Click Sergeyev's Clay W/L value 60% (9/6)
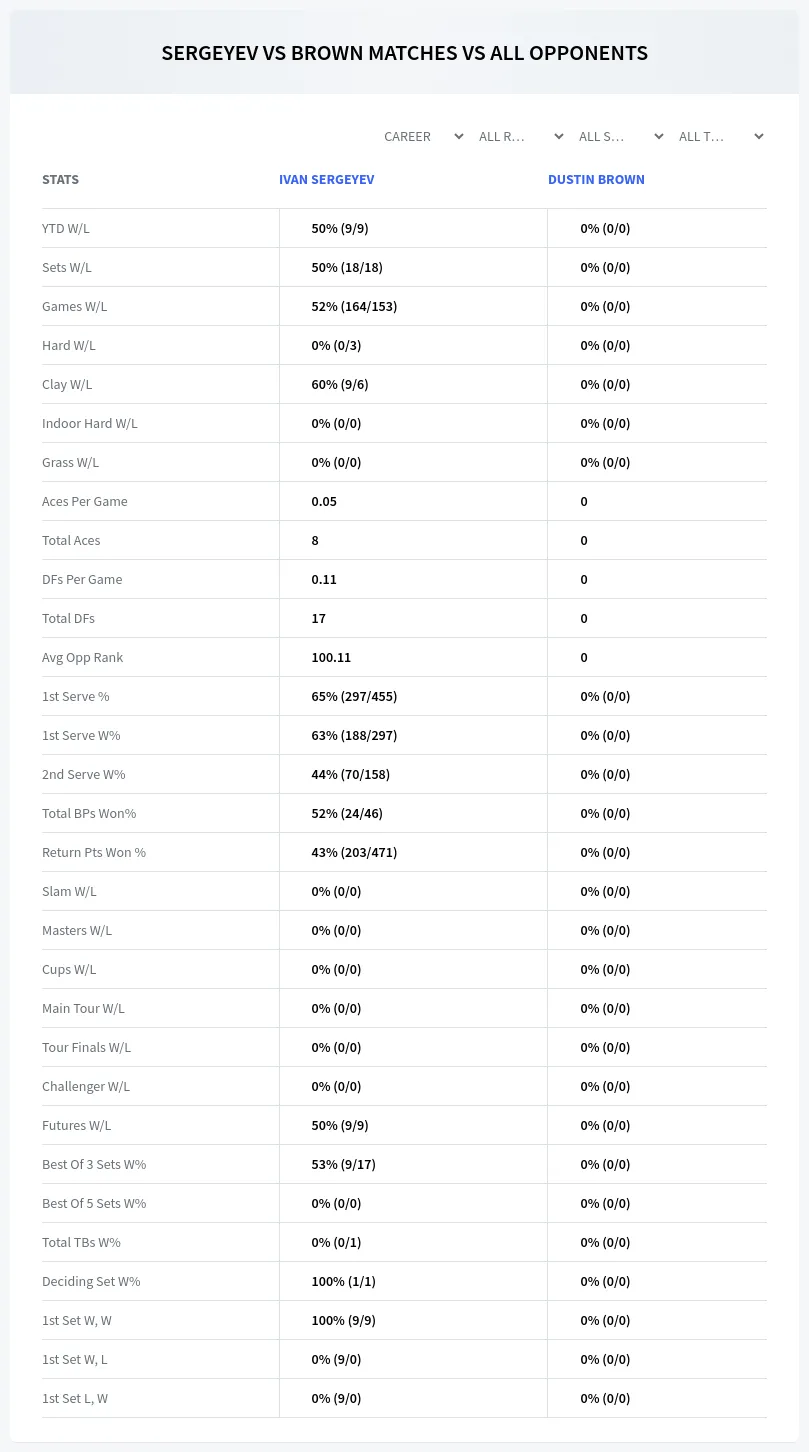The height and width of the screenshot is (1452, 809). pyautogui.click(x=340, y=384)
